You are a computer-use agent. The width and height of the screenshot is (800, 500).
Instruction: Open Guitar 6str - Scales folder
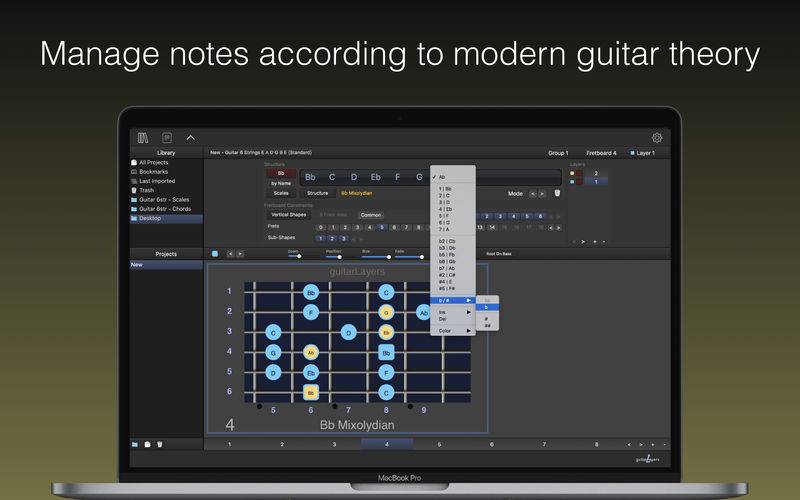click(164, 199)
